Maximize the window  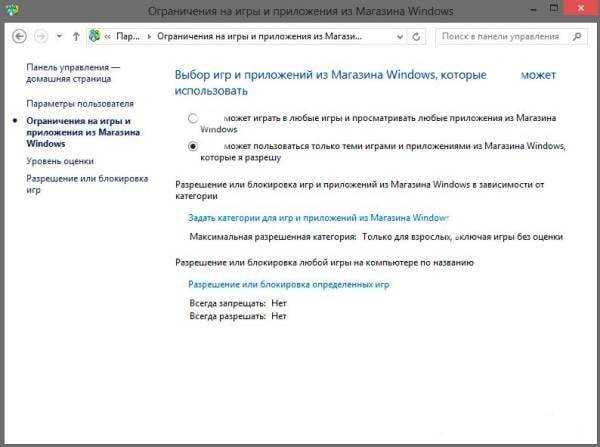[x=554, y=8]
